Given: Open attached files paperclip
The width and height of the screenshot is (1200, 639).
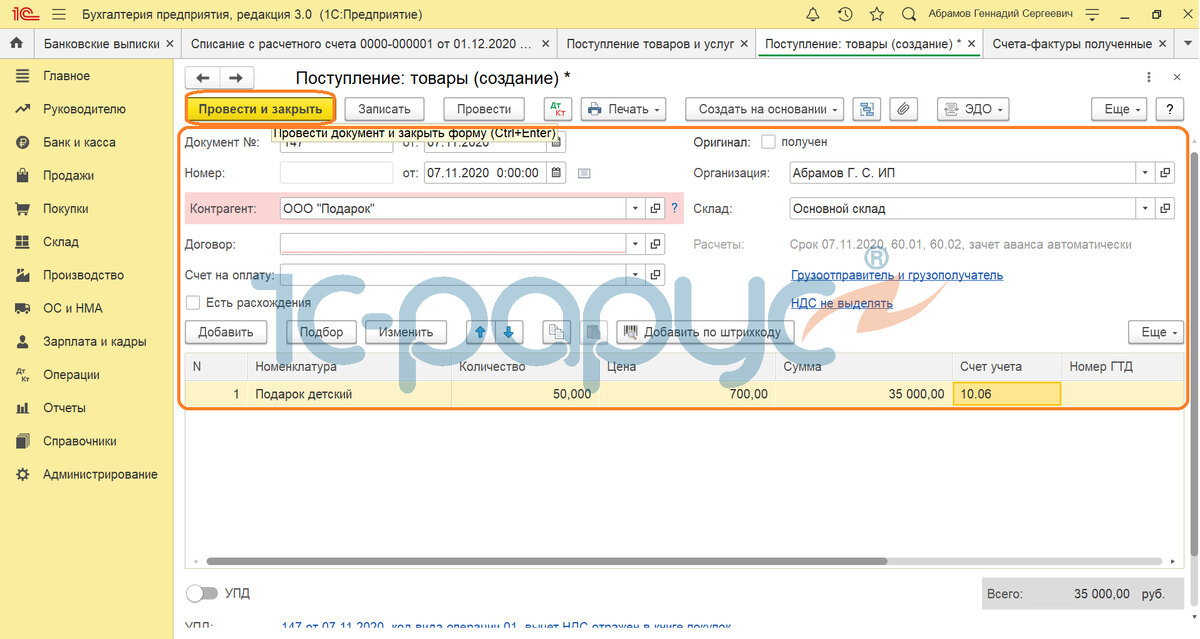Looking at the screenshot, I should click(903, 109).
